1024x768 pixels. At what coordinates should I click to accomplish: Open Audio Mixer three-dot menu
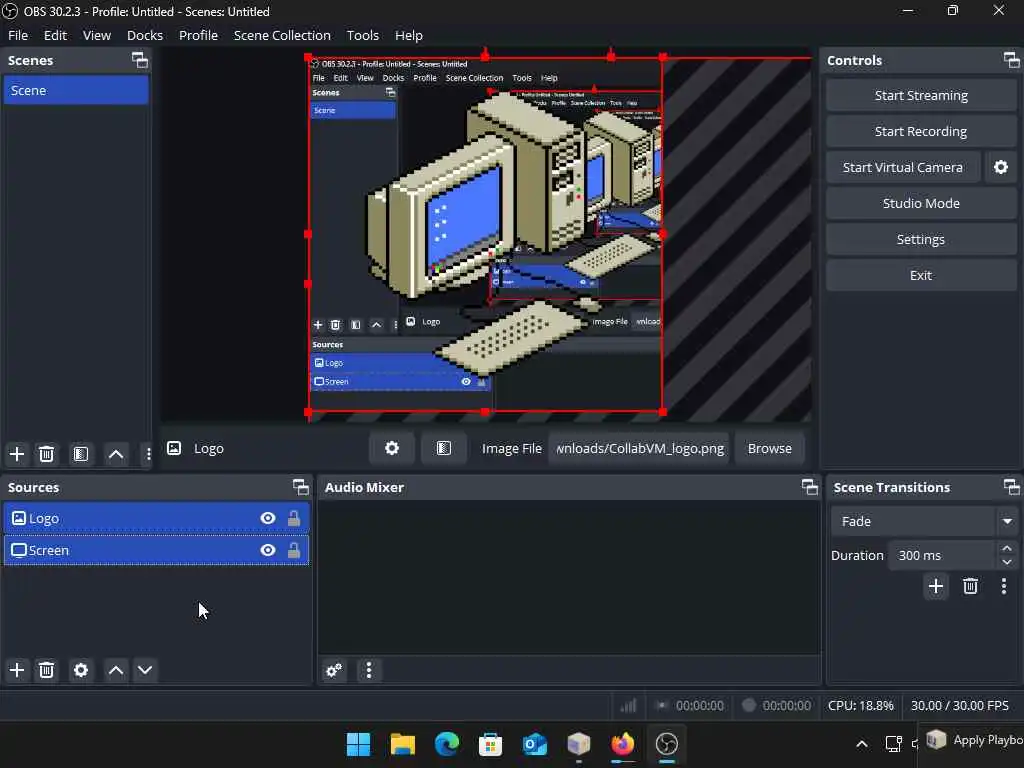coord(369,671)
